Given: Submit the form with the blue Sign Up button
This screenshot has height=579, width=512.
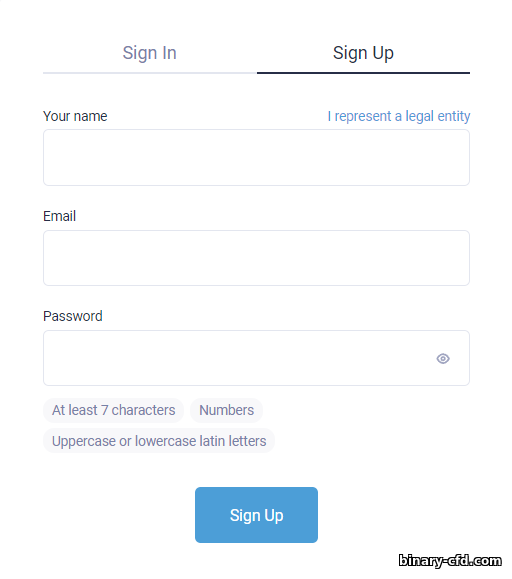Looking at the screenshot, I should click(x=256, y=515).
